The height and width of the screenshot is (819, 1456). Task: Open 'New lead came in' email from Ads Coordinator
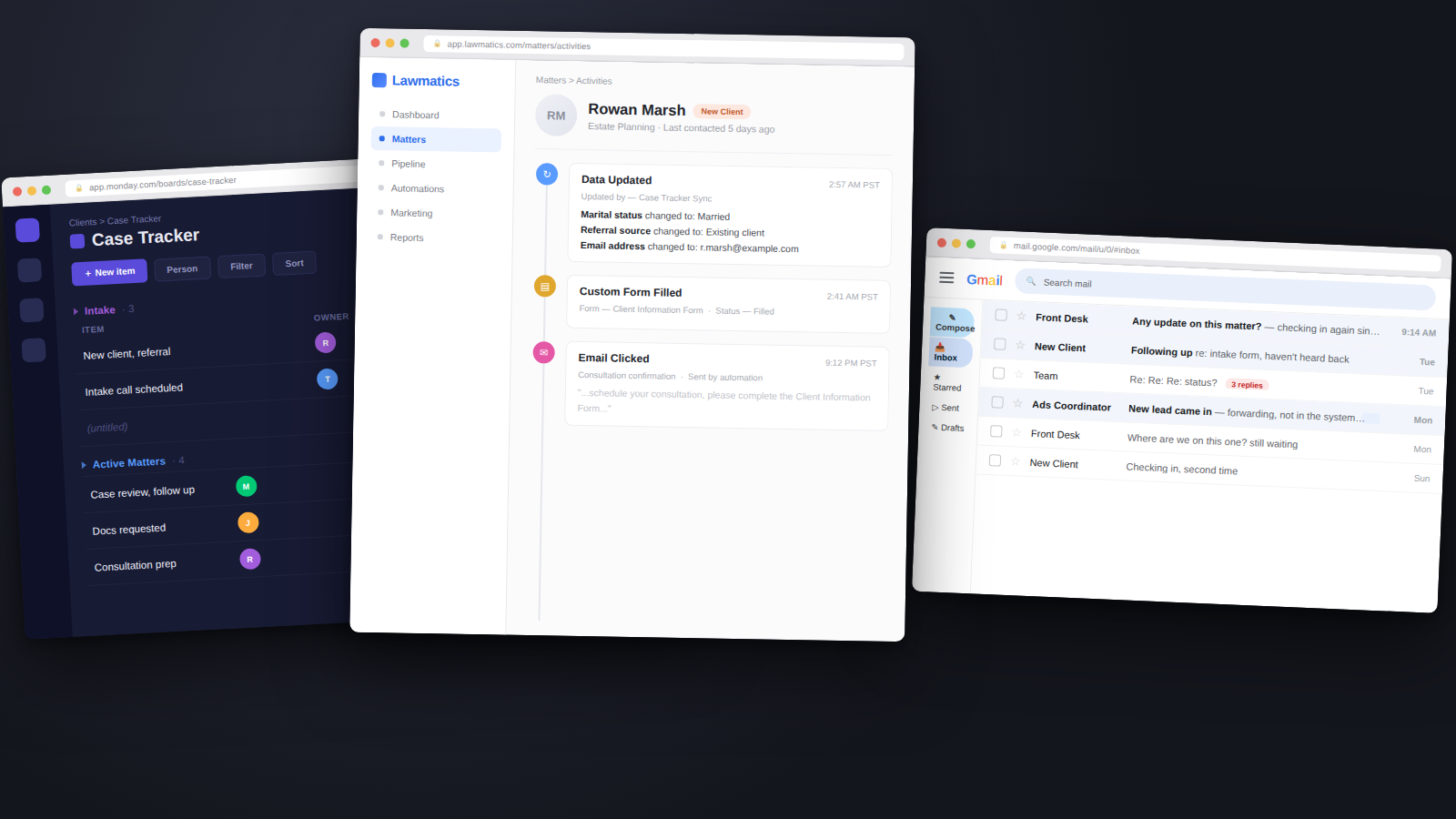[1210, 412]
